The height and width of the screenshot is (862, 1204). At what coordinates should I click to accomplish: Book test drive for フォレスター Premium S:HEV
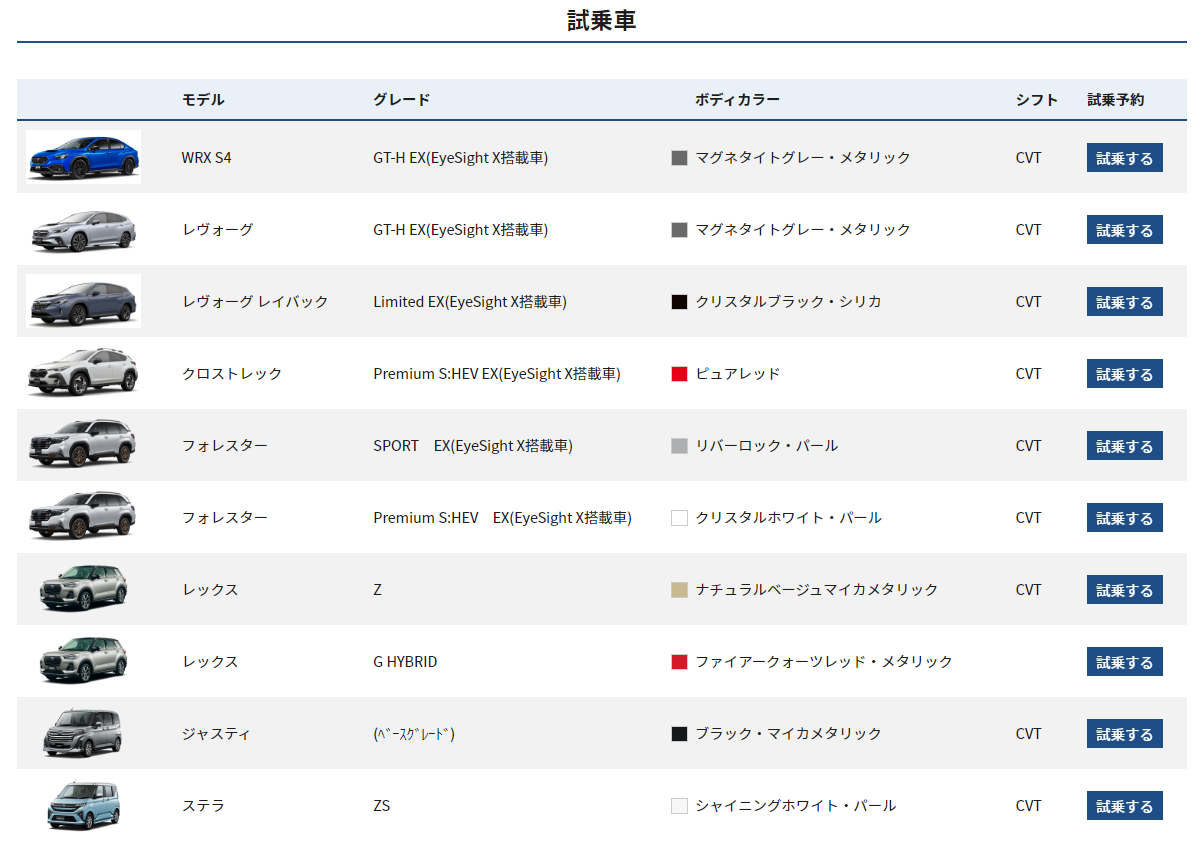pos(1124,518)
